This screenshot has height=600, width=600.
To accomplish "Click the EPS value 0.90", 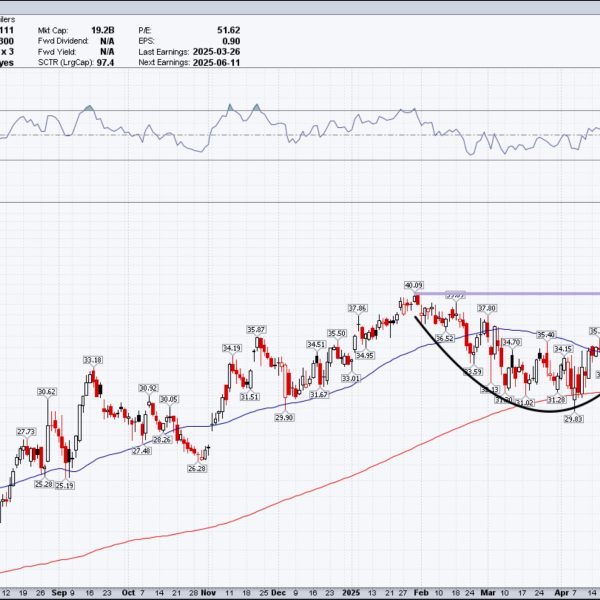I will pyautogui.click(x=231, y=41).
